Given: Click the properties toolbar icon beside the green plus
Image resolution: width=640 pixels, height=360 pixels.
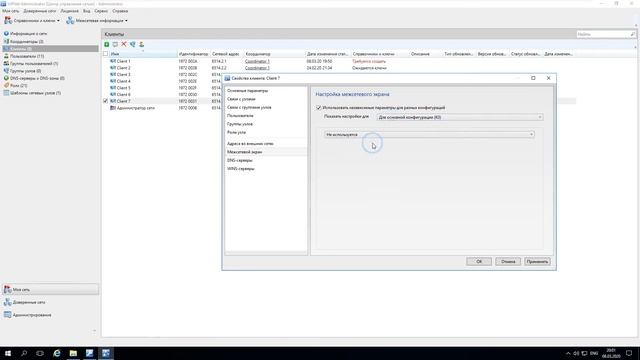Looking at the screenshot, I should (115, 44).
